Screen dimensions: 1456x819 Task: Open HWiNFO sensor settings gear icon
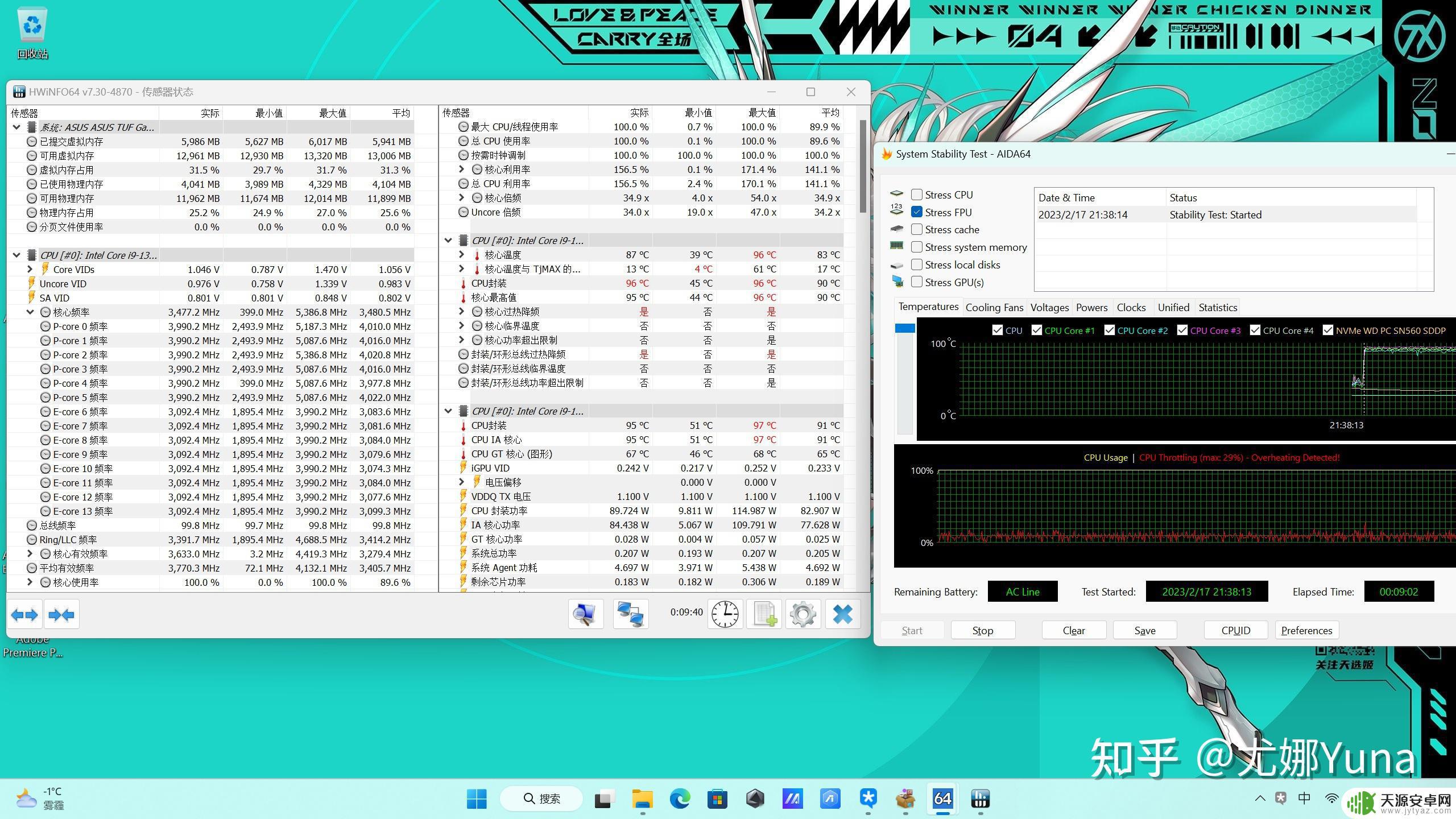pyautogui.click(x=803, y=614)
